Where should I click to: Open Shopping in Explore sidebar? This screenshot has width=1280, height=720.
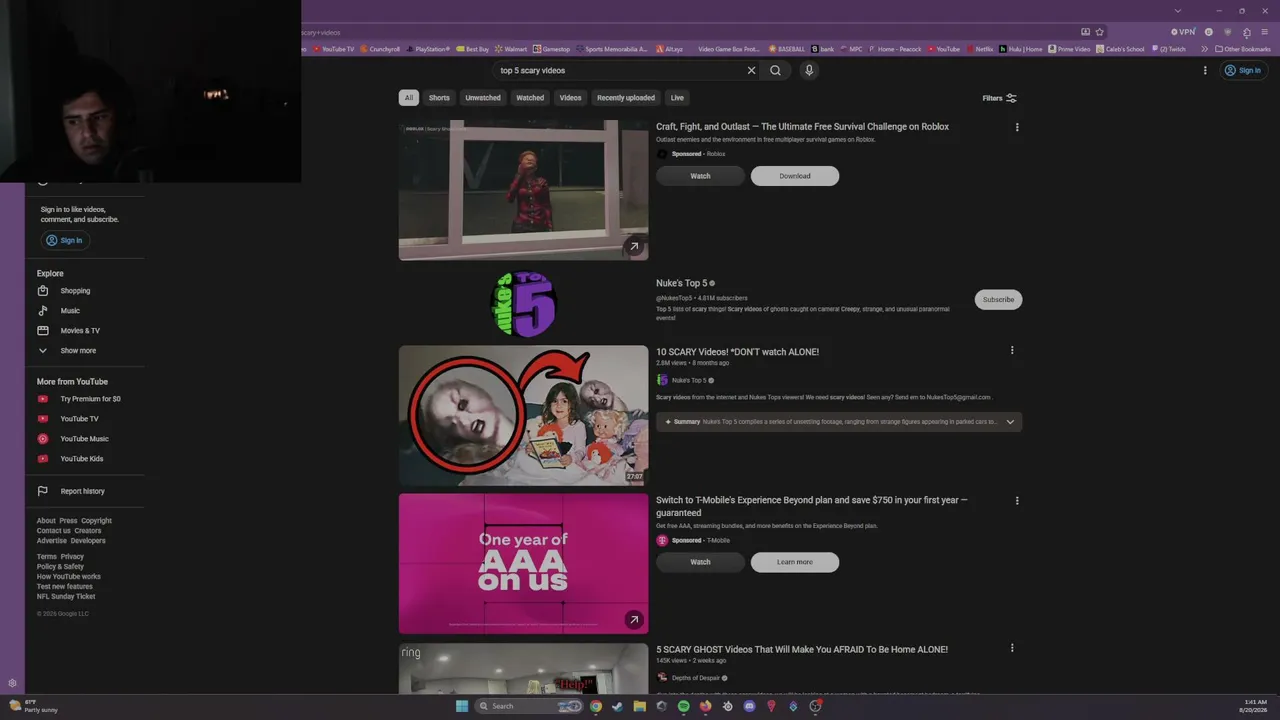tap(75, 291)
